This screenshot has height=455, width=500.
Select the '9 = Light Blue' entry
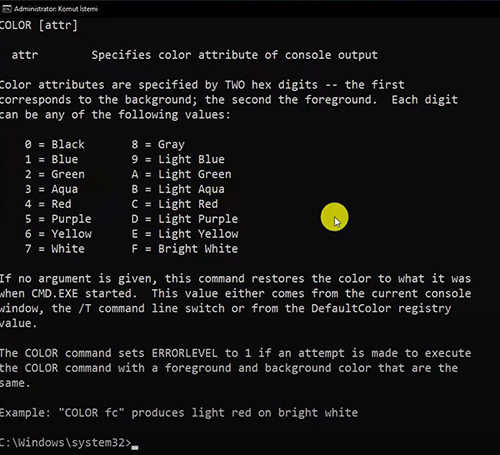(178, 159)
